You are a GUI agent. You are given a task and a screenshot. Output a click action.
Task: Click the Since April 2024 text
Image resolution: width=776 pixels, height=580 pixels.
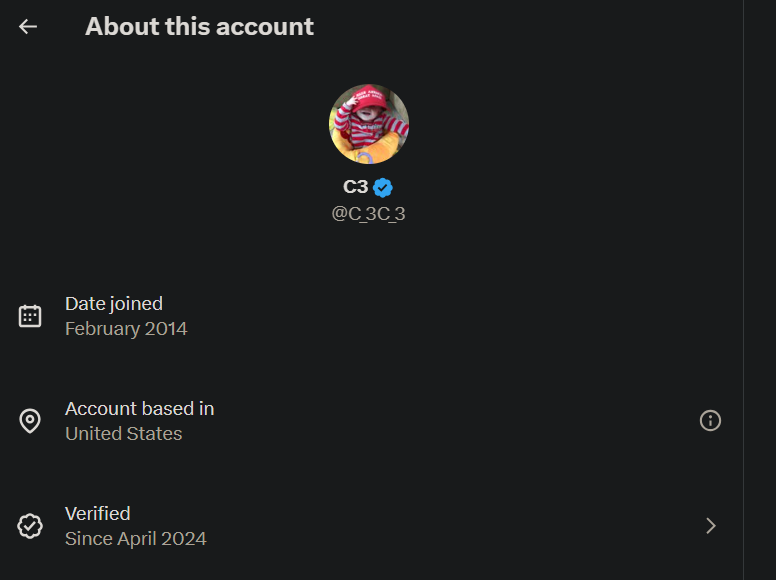[136, 539]
